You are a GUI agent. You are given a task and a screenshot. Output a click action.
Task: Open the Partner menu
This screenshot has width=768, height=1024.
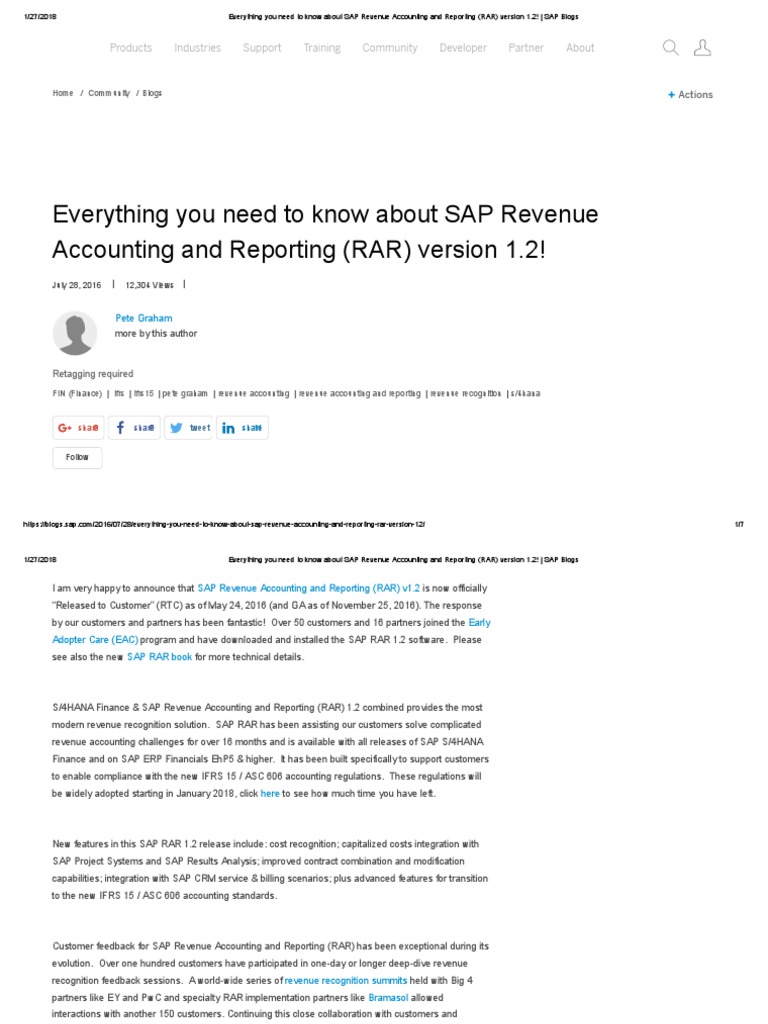(x=526, y=48)
